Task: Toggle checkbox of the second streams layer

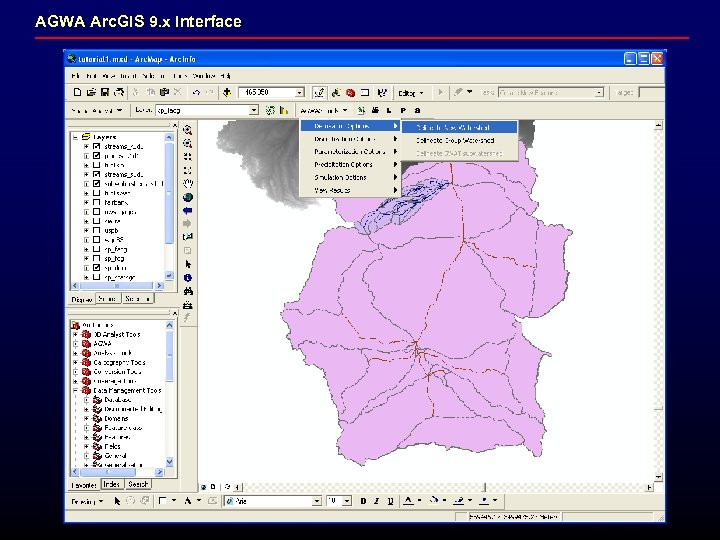Action: pyautogui.click(x=96, y=174)
